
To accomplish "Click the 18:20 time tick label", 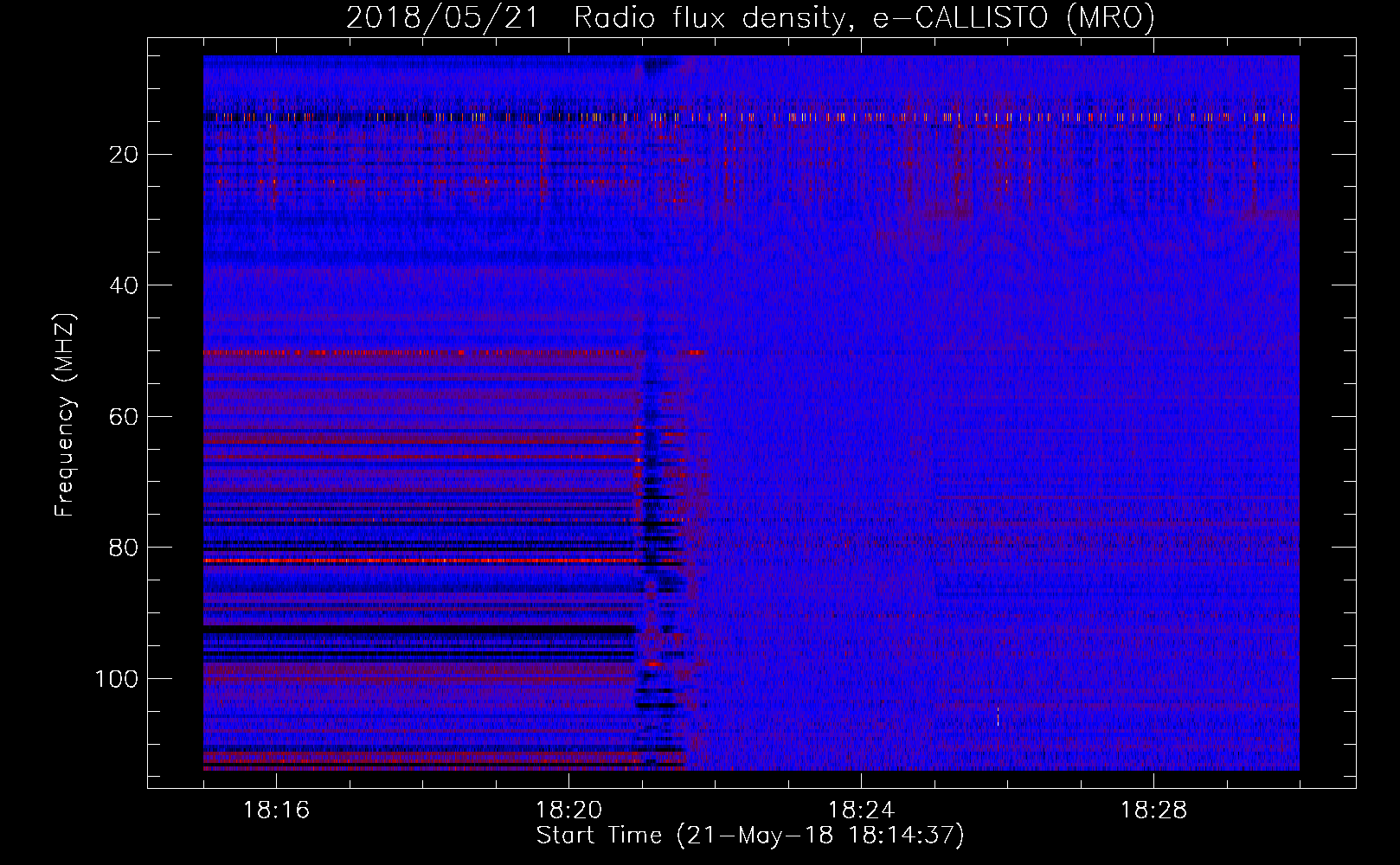I will point(568,811).
